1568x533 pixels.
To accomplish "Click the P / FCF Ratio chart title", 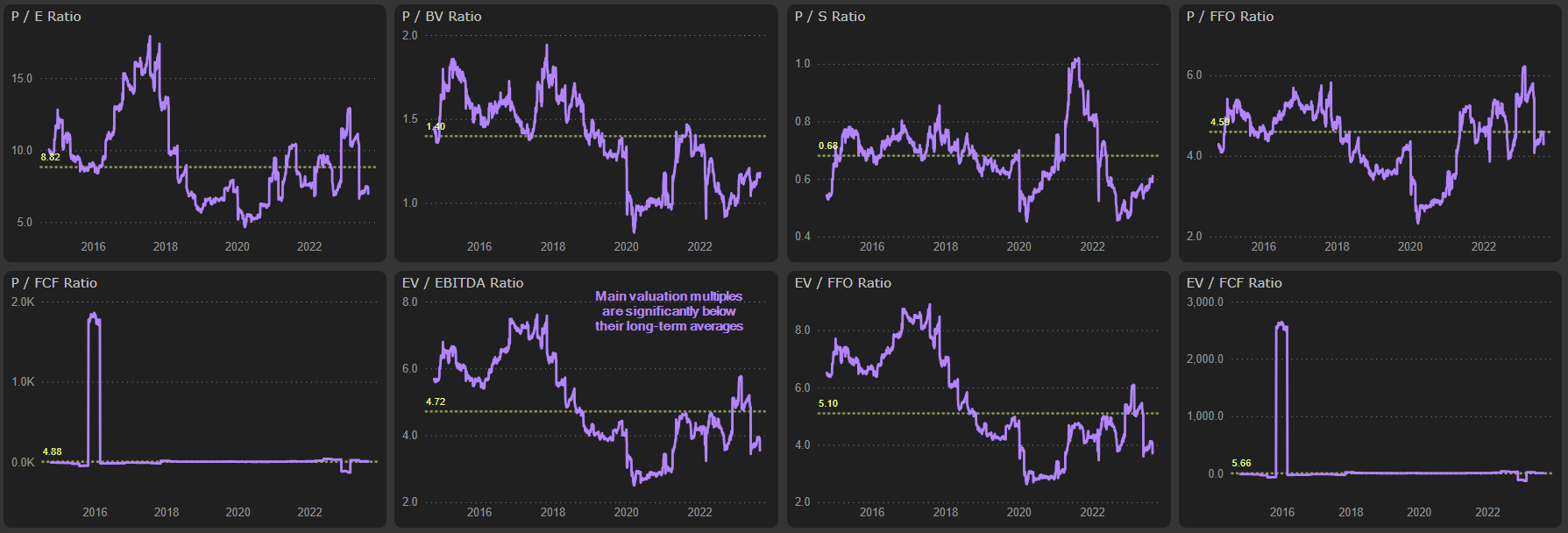I will [x=54, y=283].
